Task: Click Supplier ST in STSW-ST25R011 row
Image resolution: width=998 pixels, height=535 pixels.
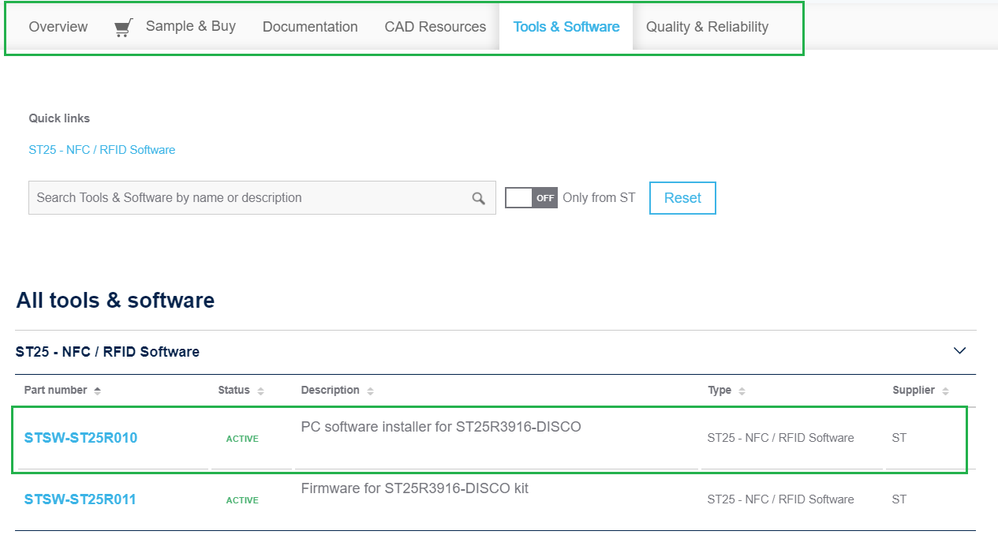Action: point(899,499)
